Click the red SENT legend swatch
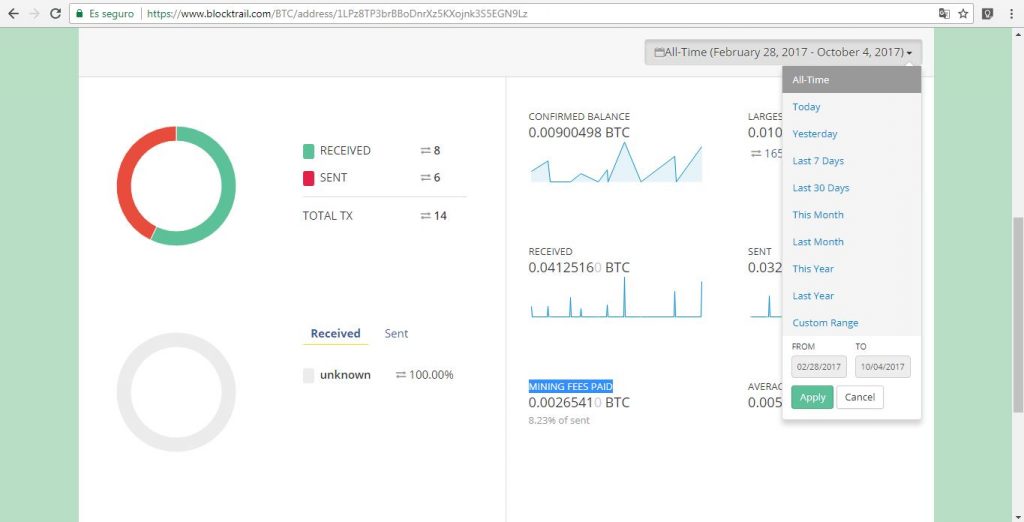The image size is (1024, 522). tap(308, 178)
